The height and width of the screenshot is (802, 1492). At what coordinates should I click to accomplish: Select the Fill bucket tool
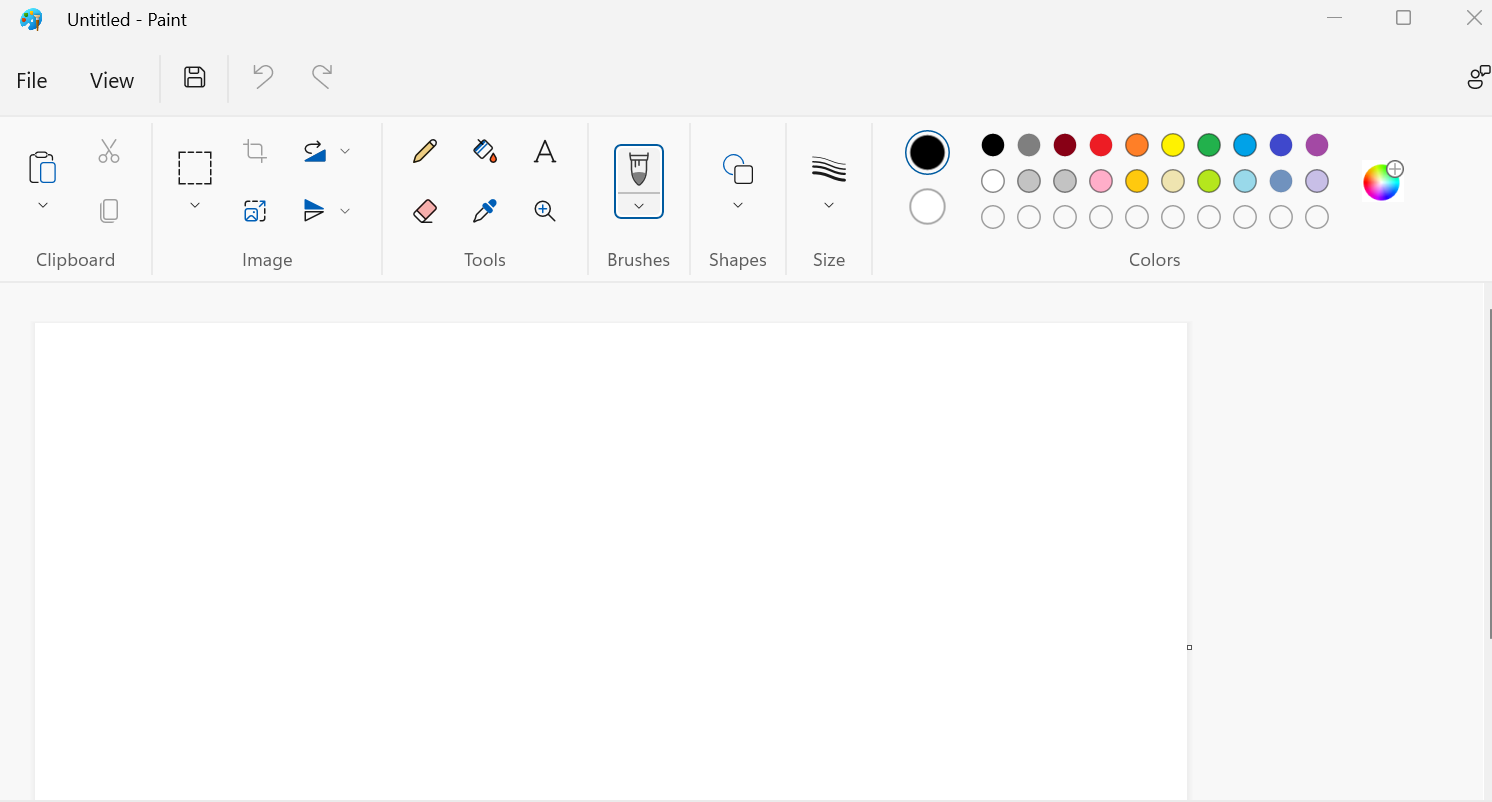(485, 151)
